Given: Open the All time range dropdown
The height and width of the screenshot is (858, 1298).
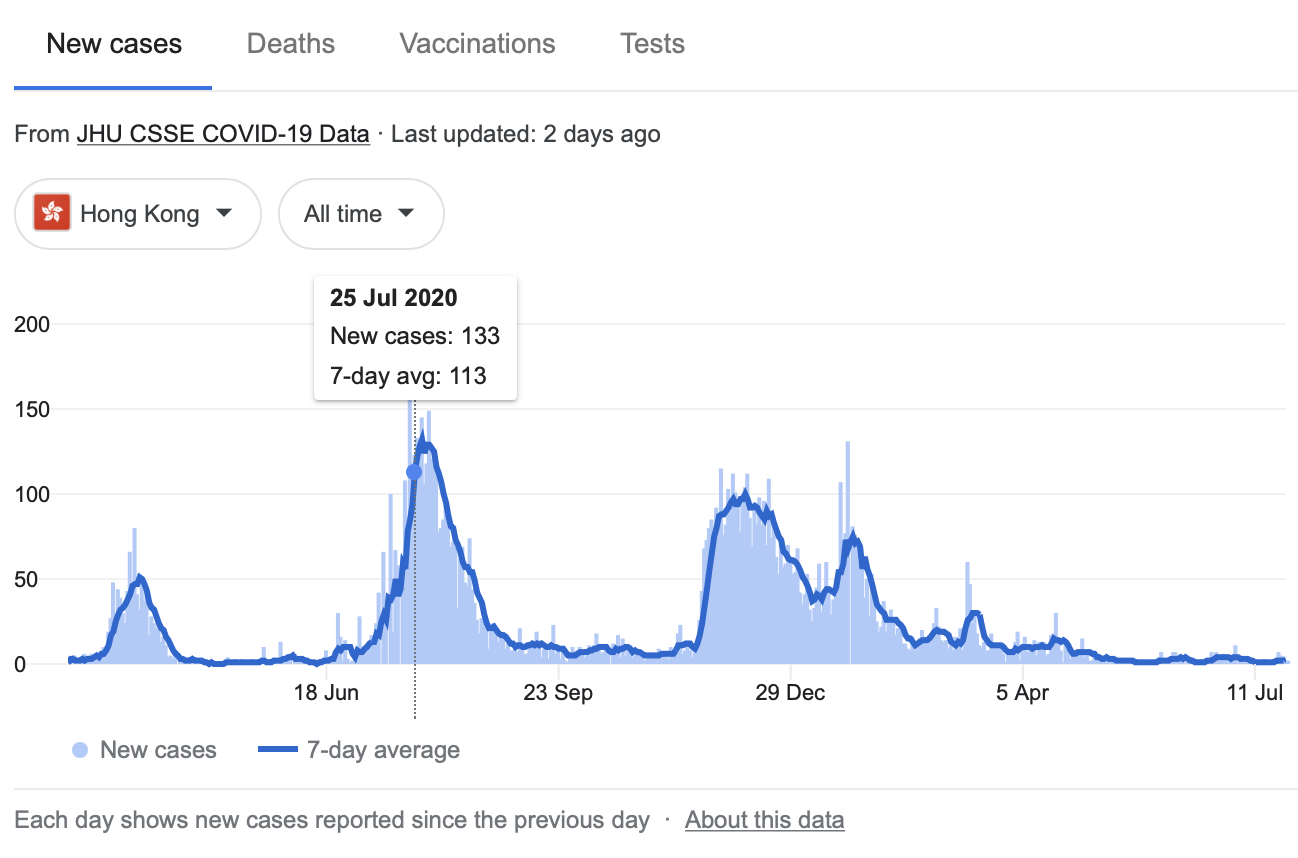Looking at the screenshot, I should coord(360,213).
